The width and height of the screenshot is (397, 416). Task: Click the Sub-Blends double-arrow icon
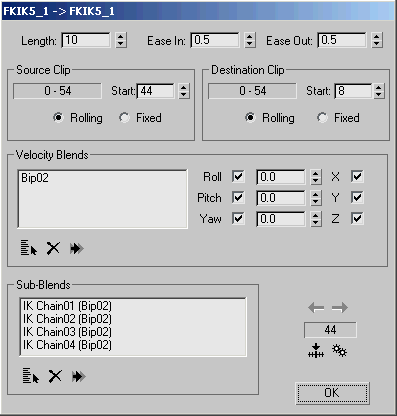(79, 377)
